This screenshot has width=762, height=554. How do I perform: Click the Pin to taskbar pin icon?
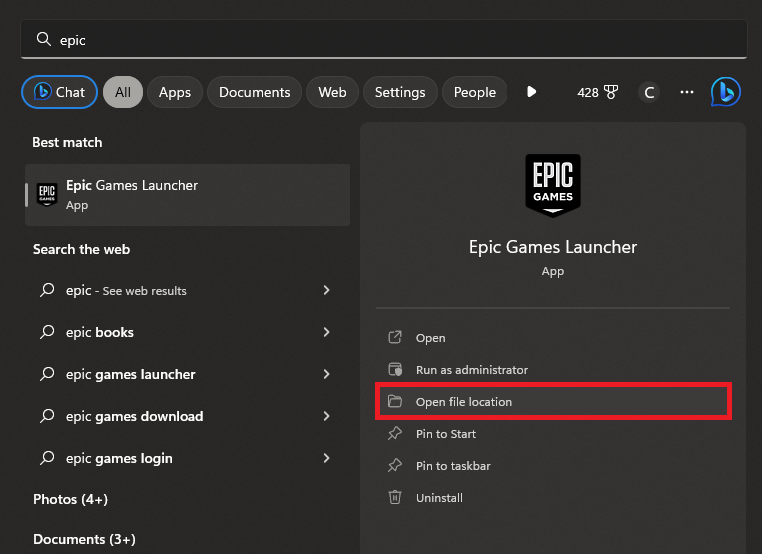(395, 466)
